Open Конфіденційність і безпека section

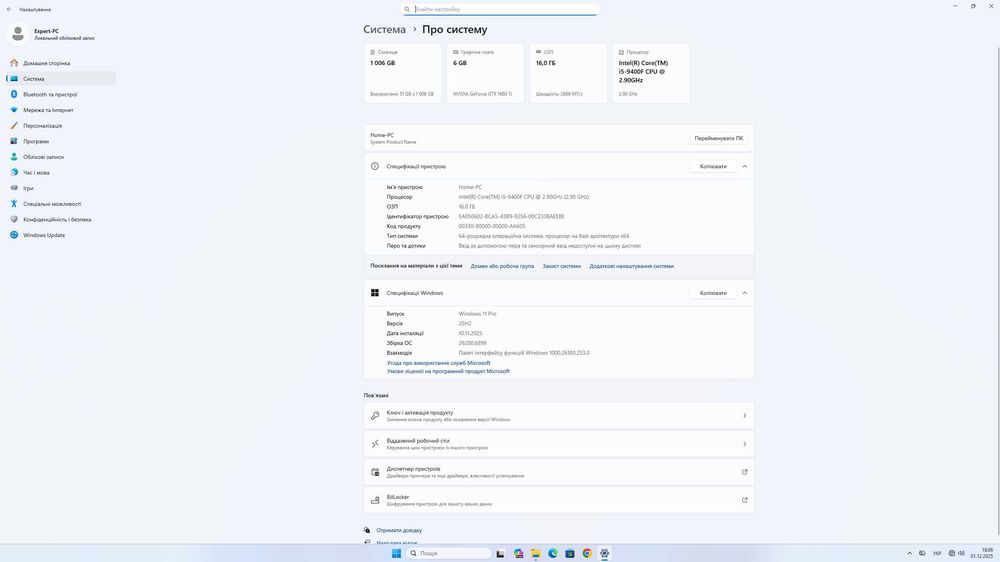point(61,219)
